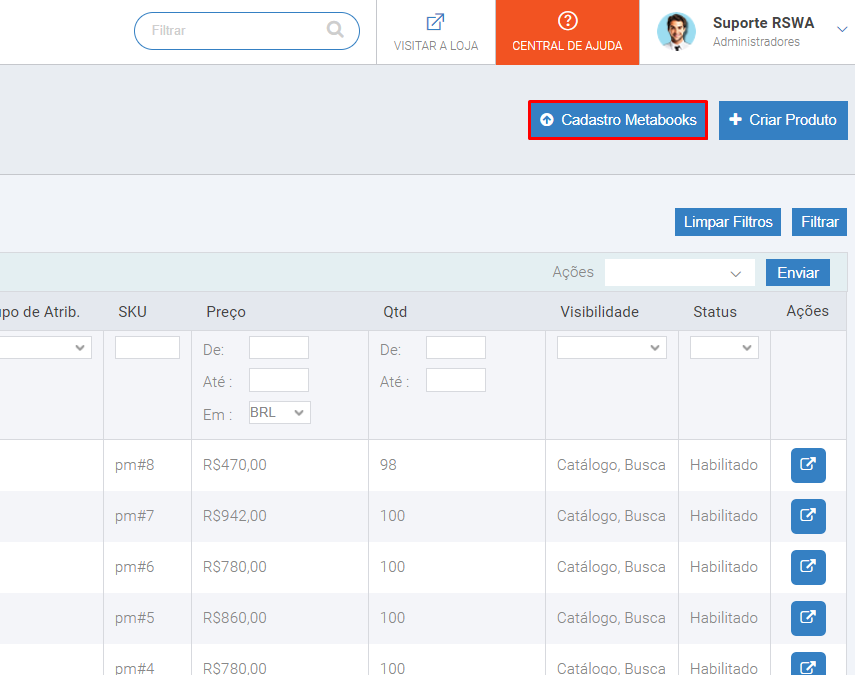Open the Central de Ajuda help center

coord(567,32)
